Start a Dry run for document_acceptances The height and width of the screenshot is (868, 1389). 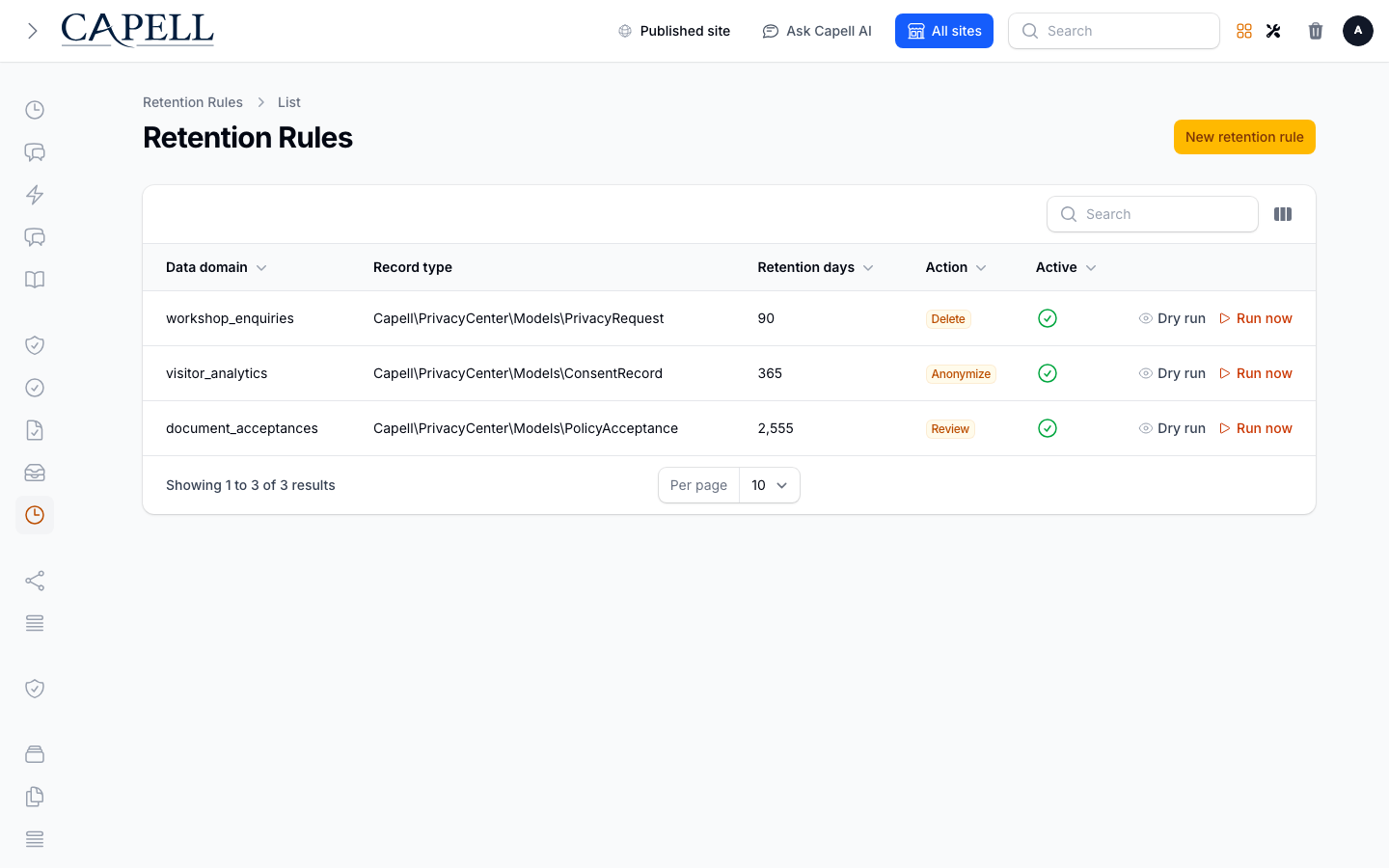click(1172, 428)
